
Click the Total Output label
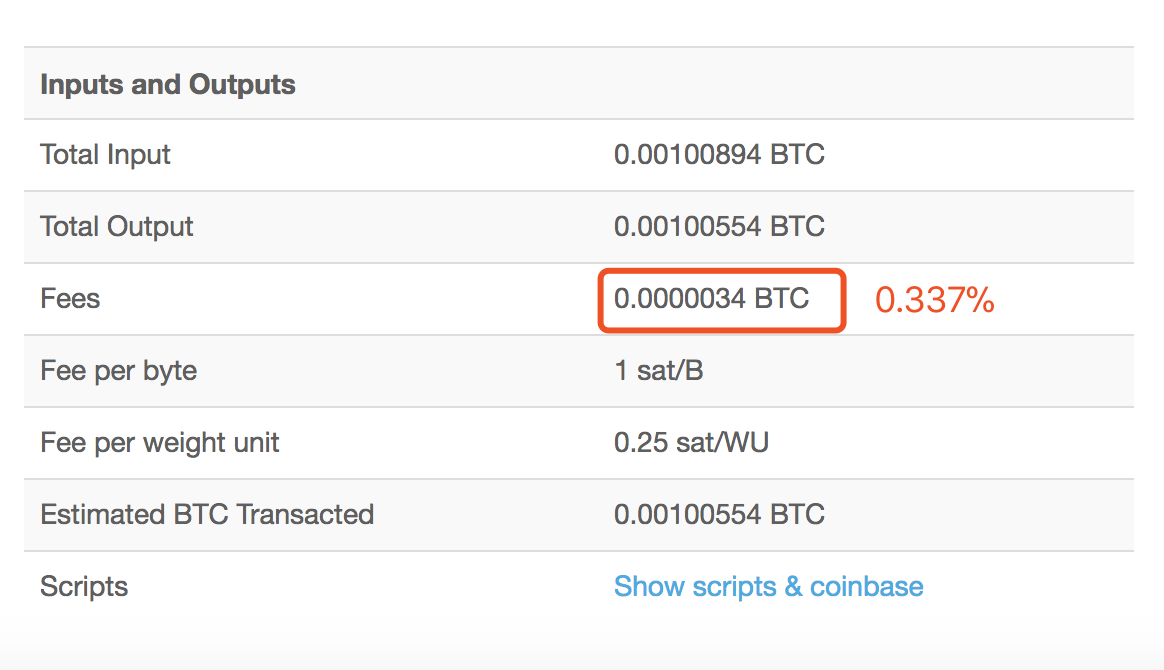[117, 226]
